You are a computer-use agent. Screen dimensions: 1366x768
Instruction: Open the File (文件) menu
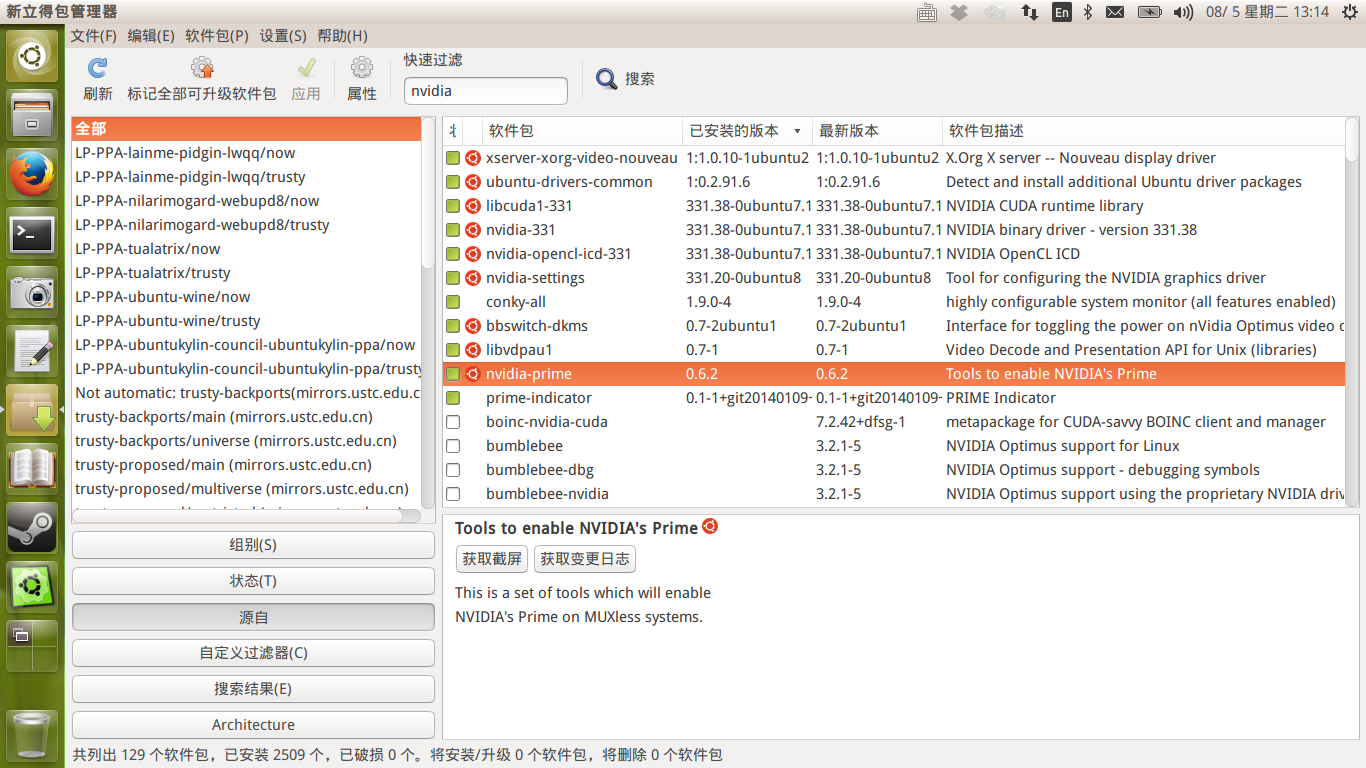click(x=94, y=35)
